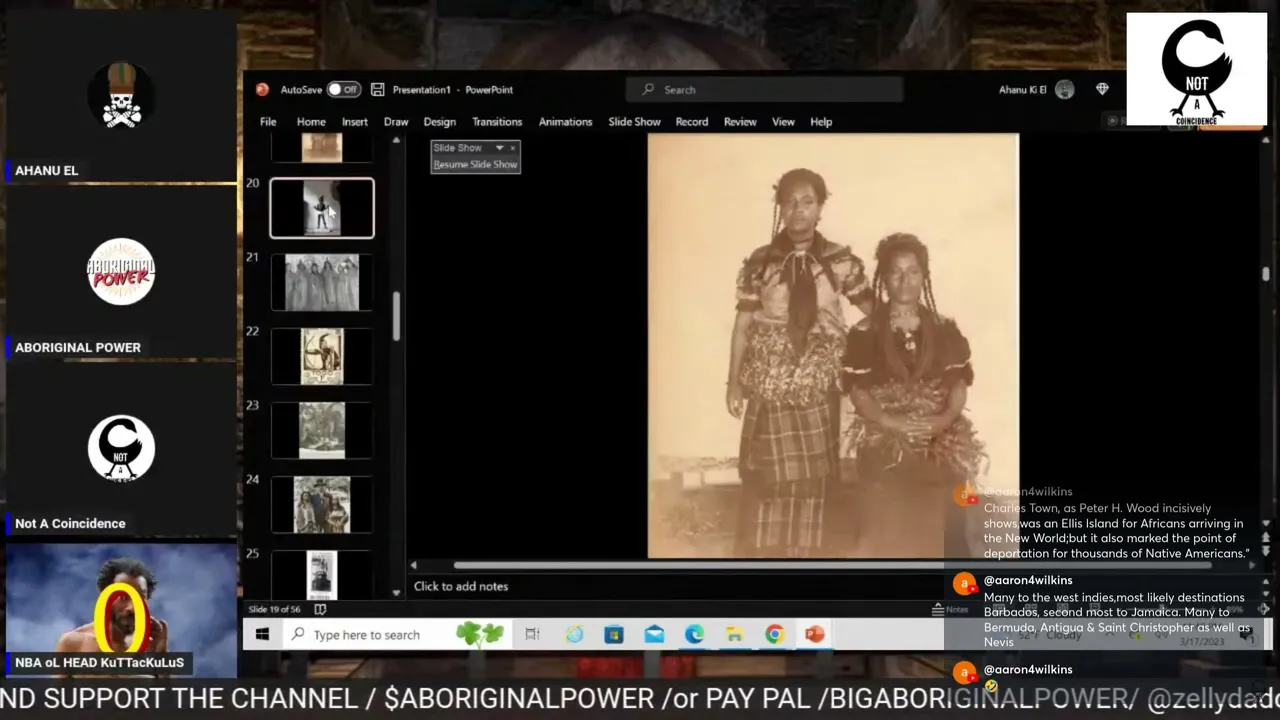1280x720 pixels.
Task: Switch to the Home ribbon tab
Action: (x=311, y=122)
